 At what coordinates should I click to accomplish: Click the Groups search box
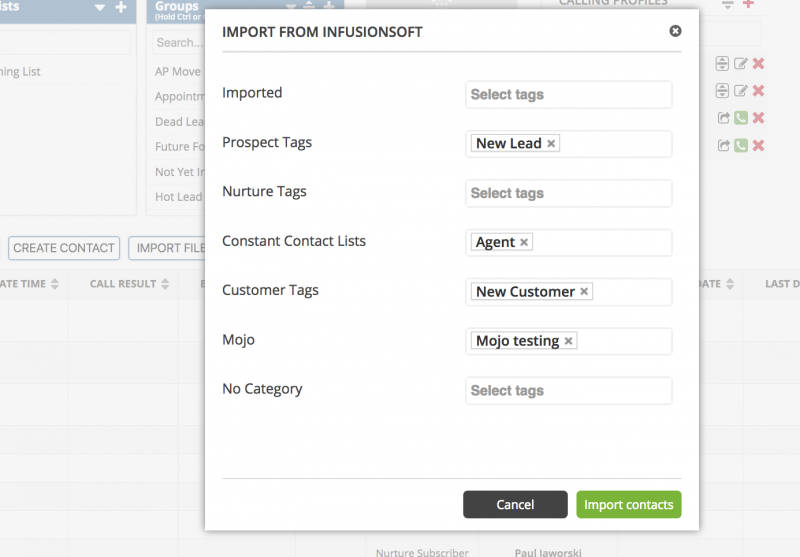179,43
